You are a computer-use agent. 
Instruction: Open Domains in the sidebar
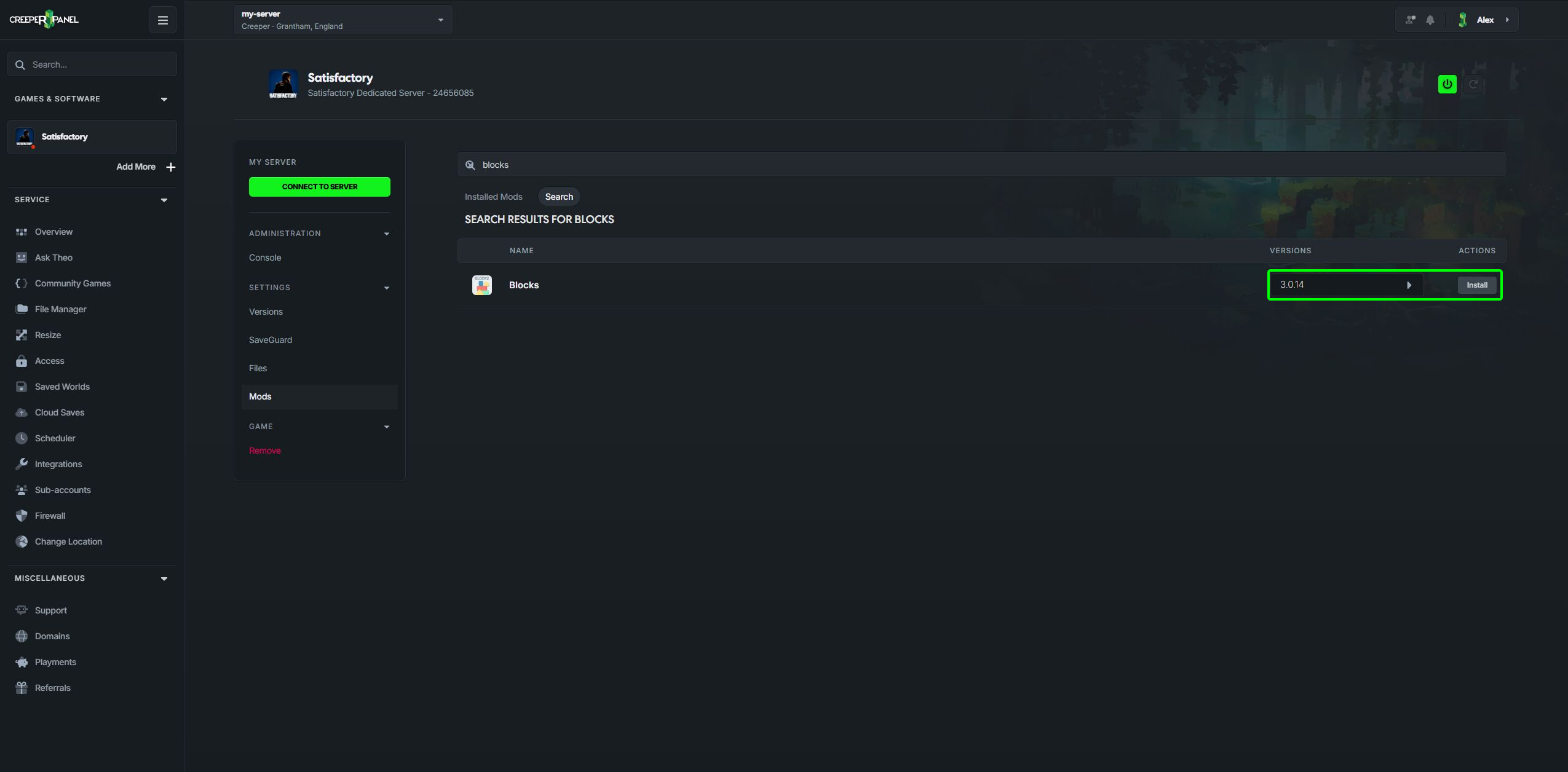pos(52,636)
